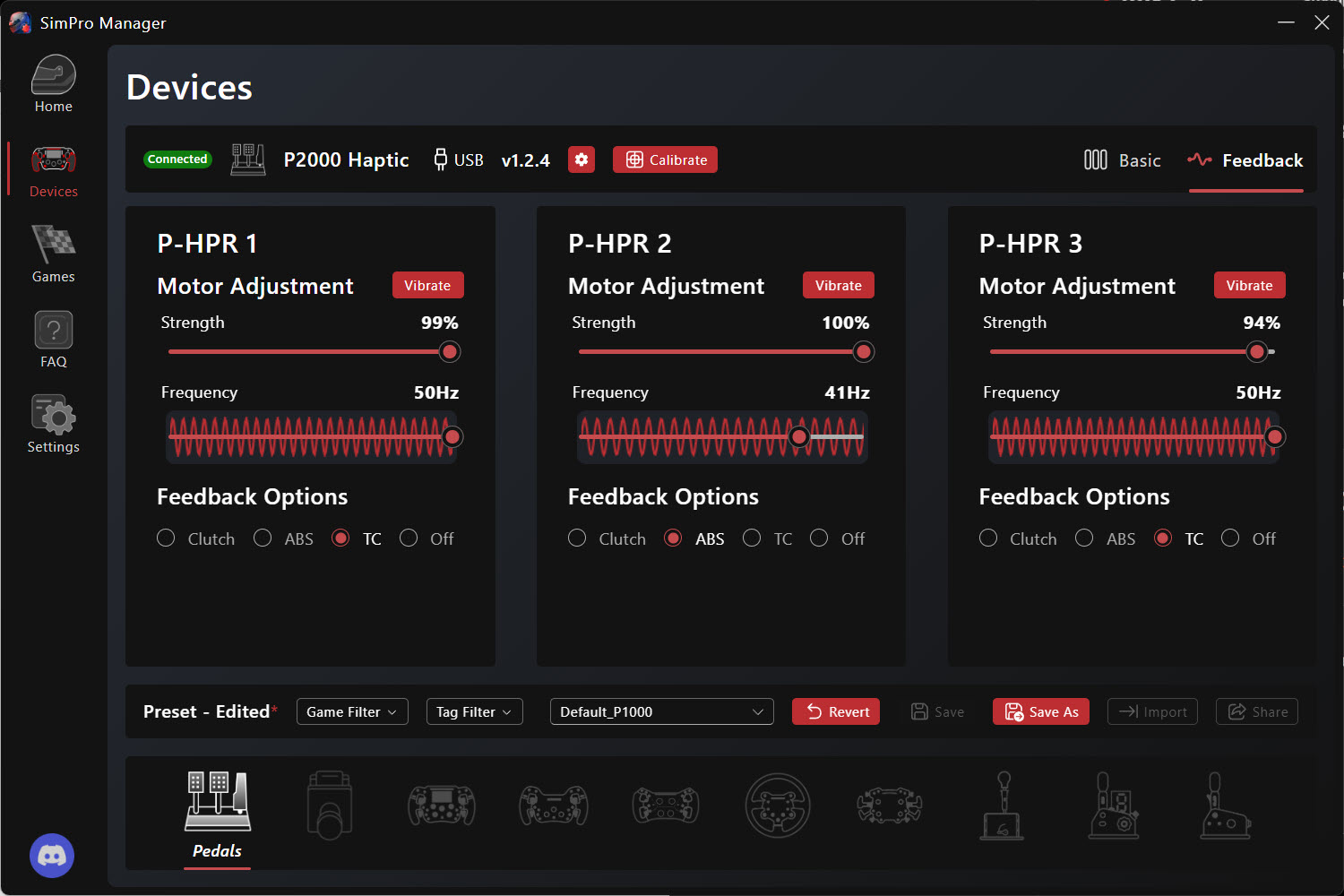Navigate to Home in the sidebar
The width and height of the screenshot is (1344, 896).
click(53, 83)
